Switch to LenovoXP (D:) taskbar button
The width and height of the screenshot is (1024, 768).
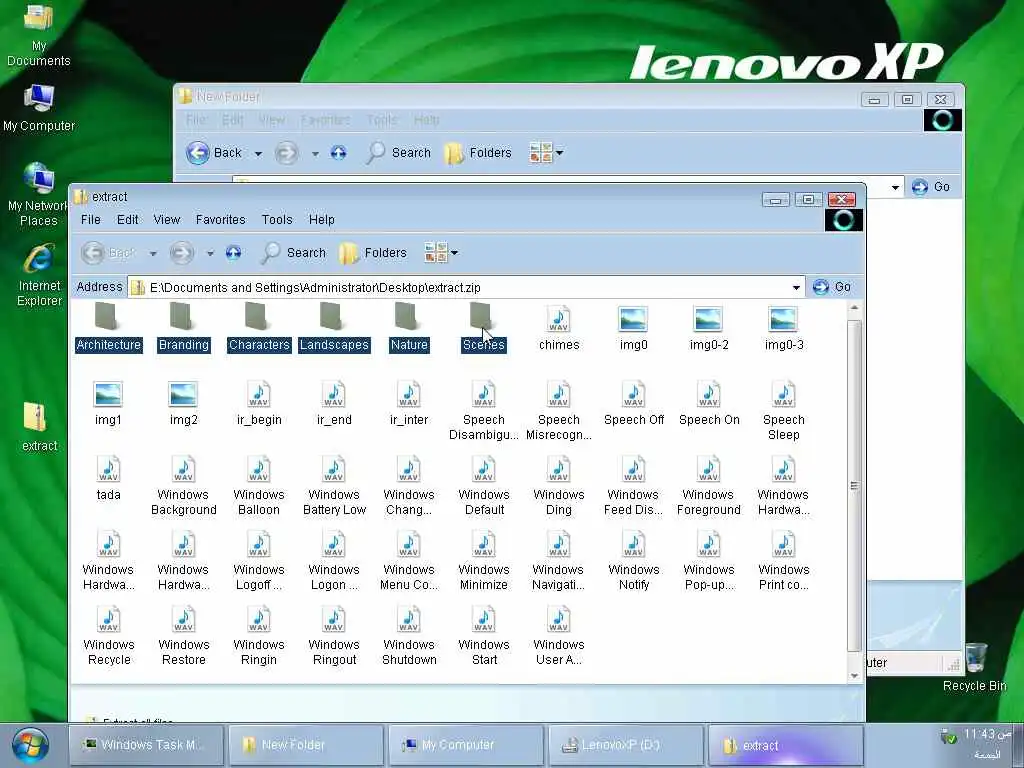click(626, 745)
